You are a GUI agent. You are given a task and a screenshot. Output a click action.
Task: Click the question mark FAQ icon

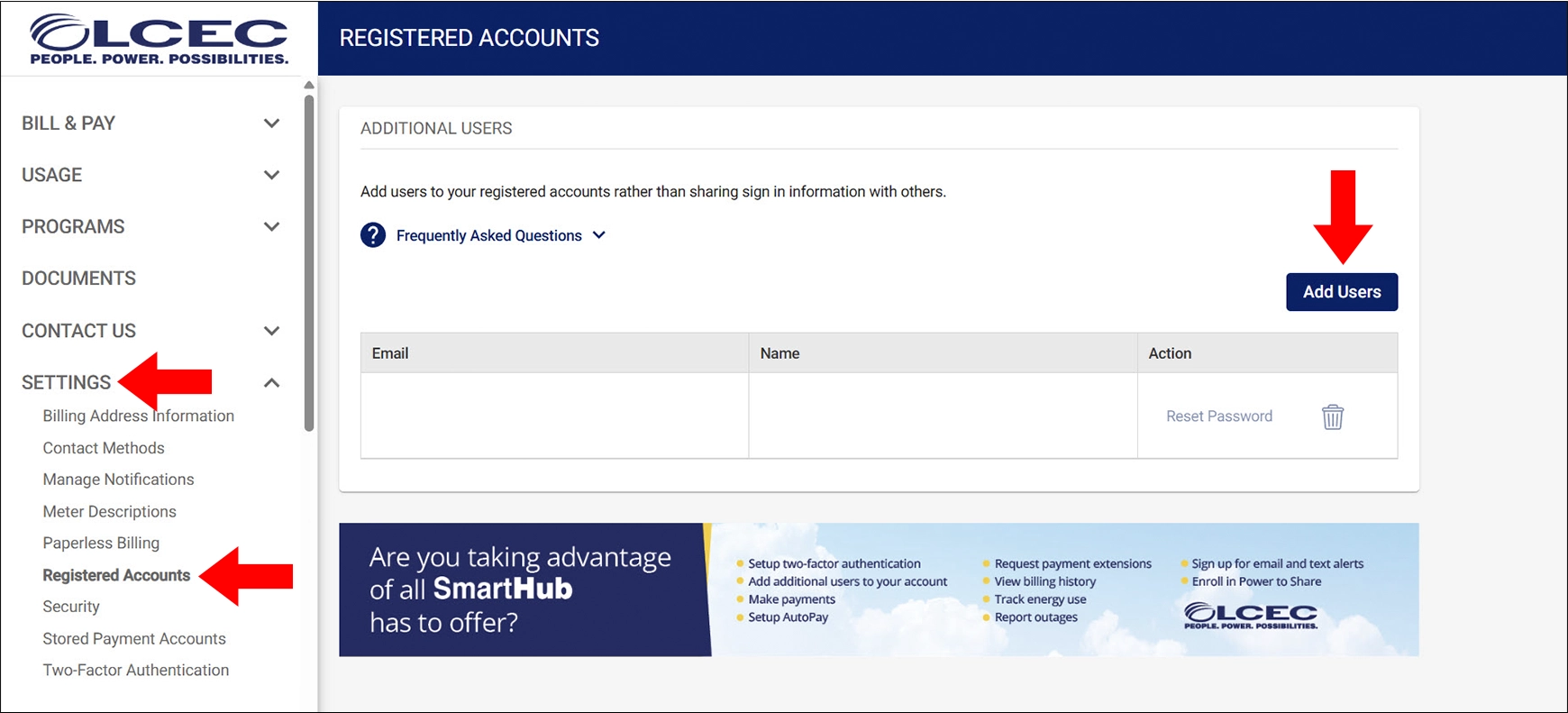[x=373, y=235]
